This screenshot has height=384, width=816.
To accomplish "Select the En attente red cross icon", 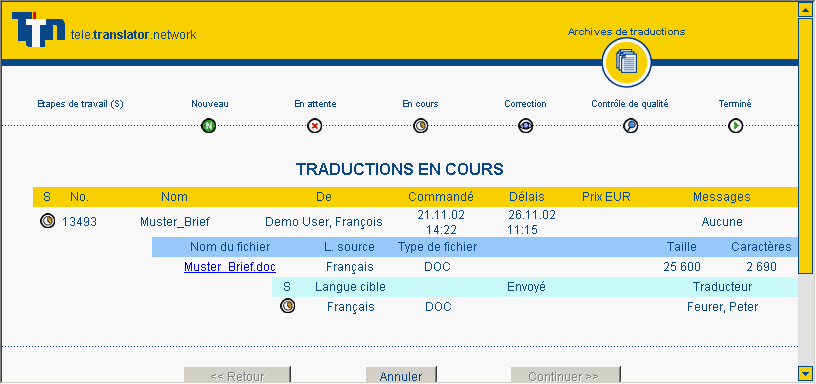I will [315, 126].
